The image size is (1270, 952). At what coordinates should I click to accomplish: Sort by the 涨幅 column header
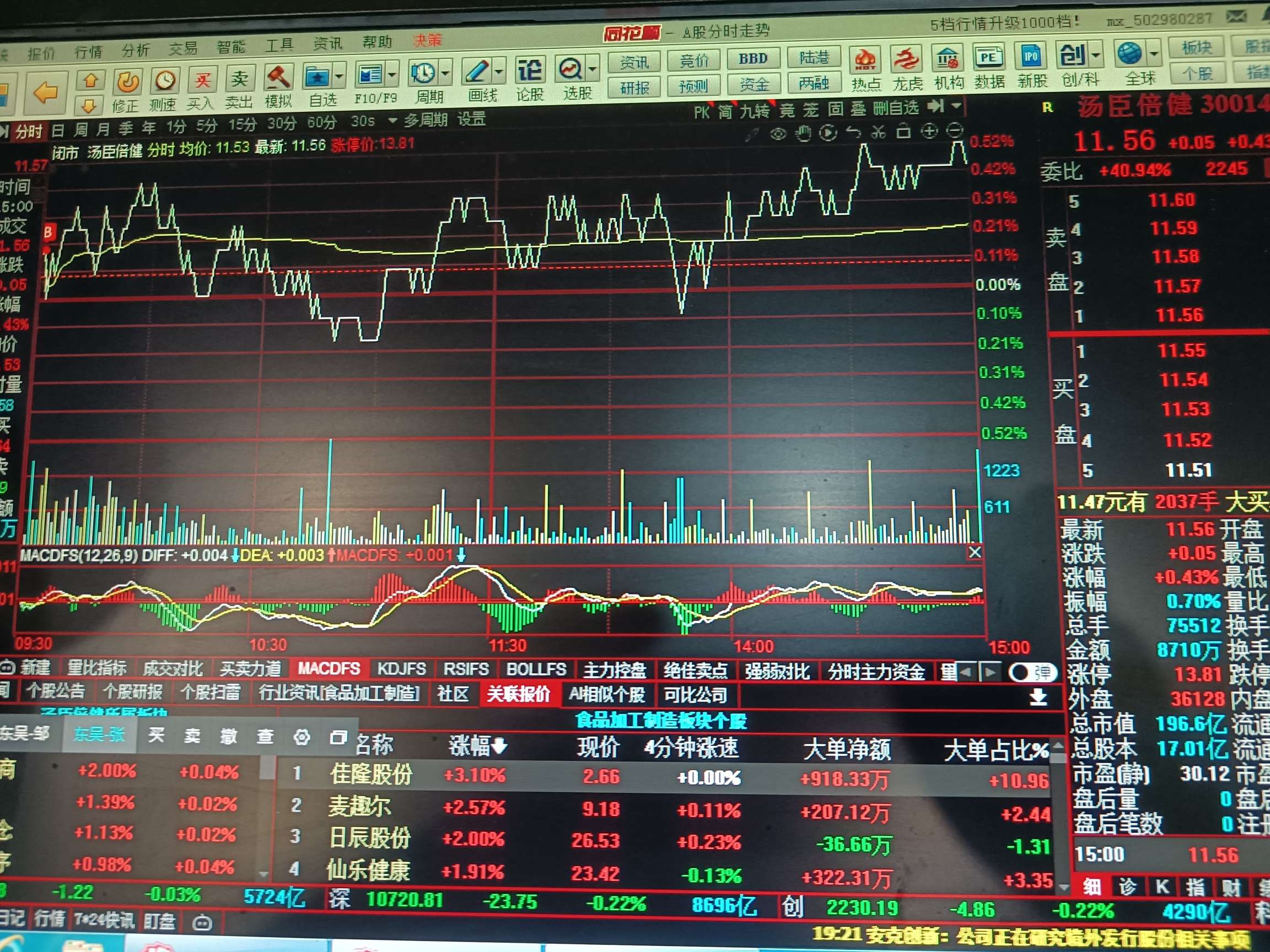[478, 746]
